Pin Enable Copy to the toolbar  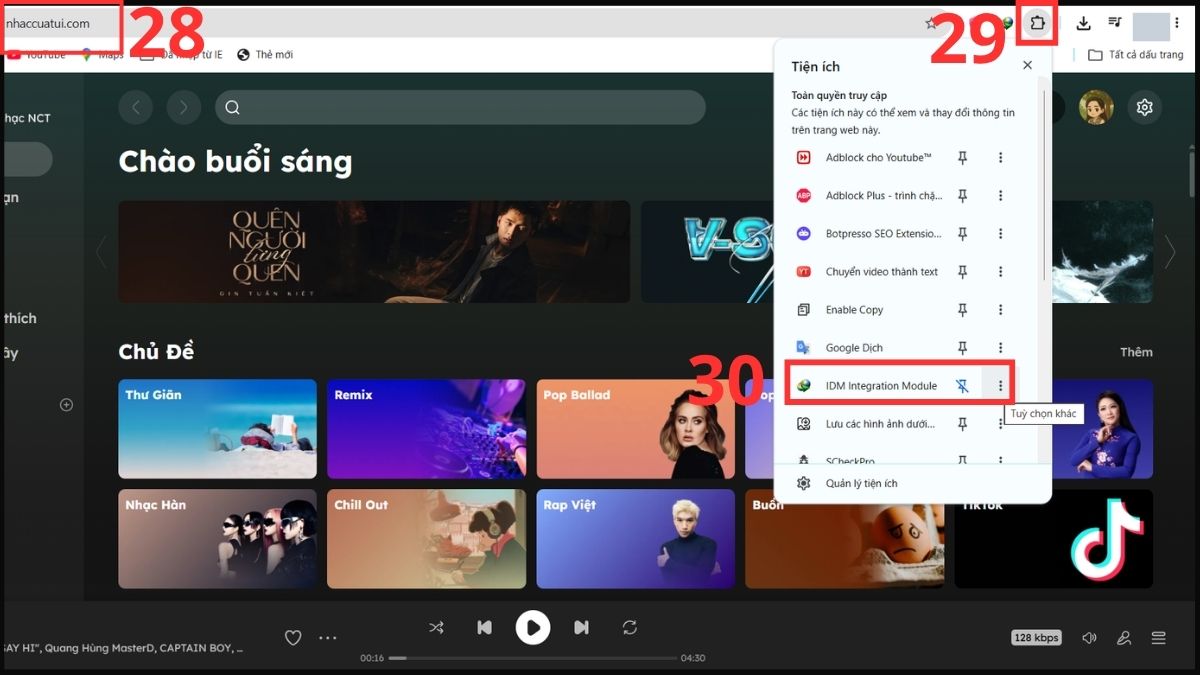click(x=962, y=310)
